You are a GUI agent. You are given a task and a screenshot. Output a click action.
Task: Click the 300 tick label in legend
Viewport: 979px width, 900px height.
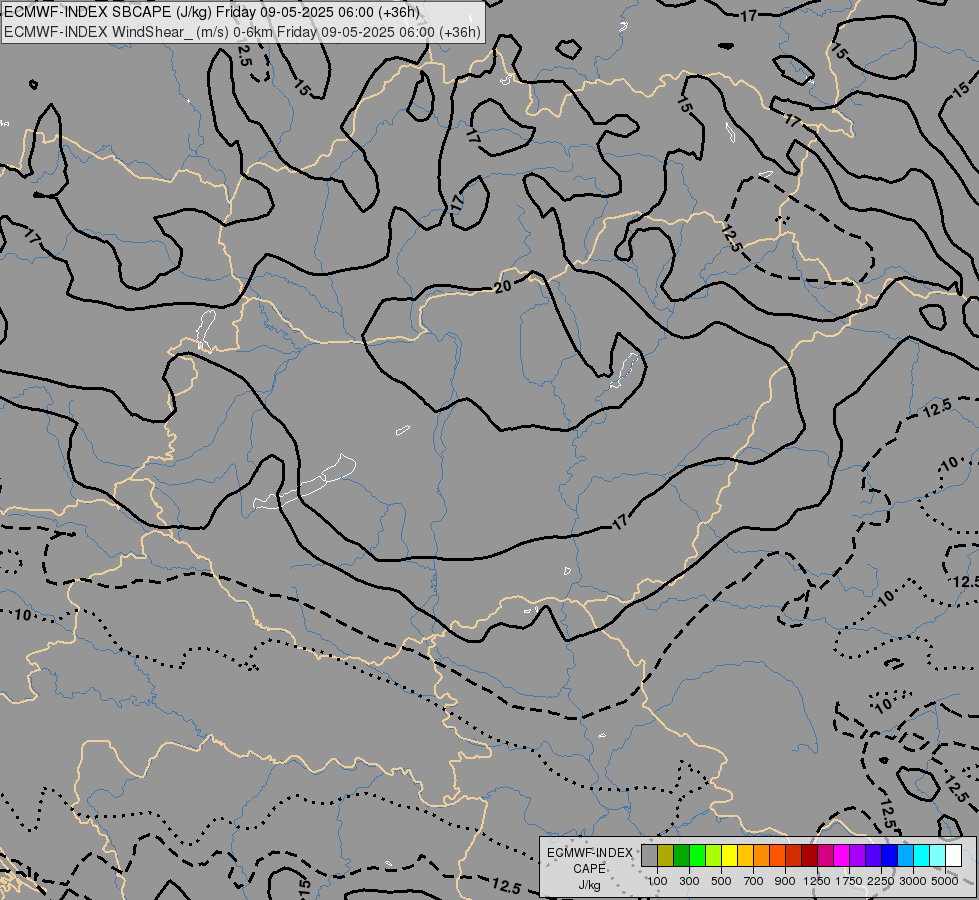coord(689,881)
